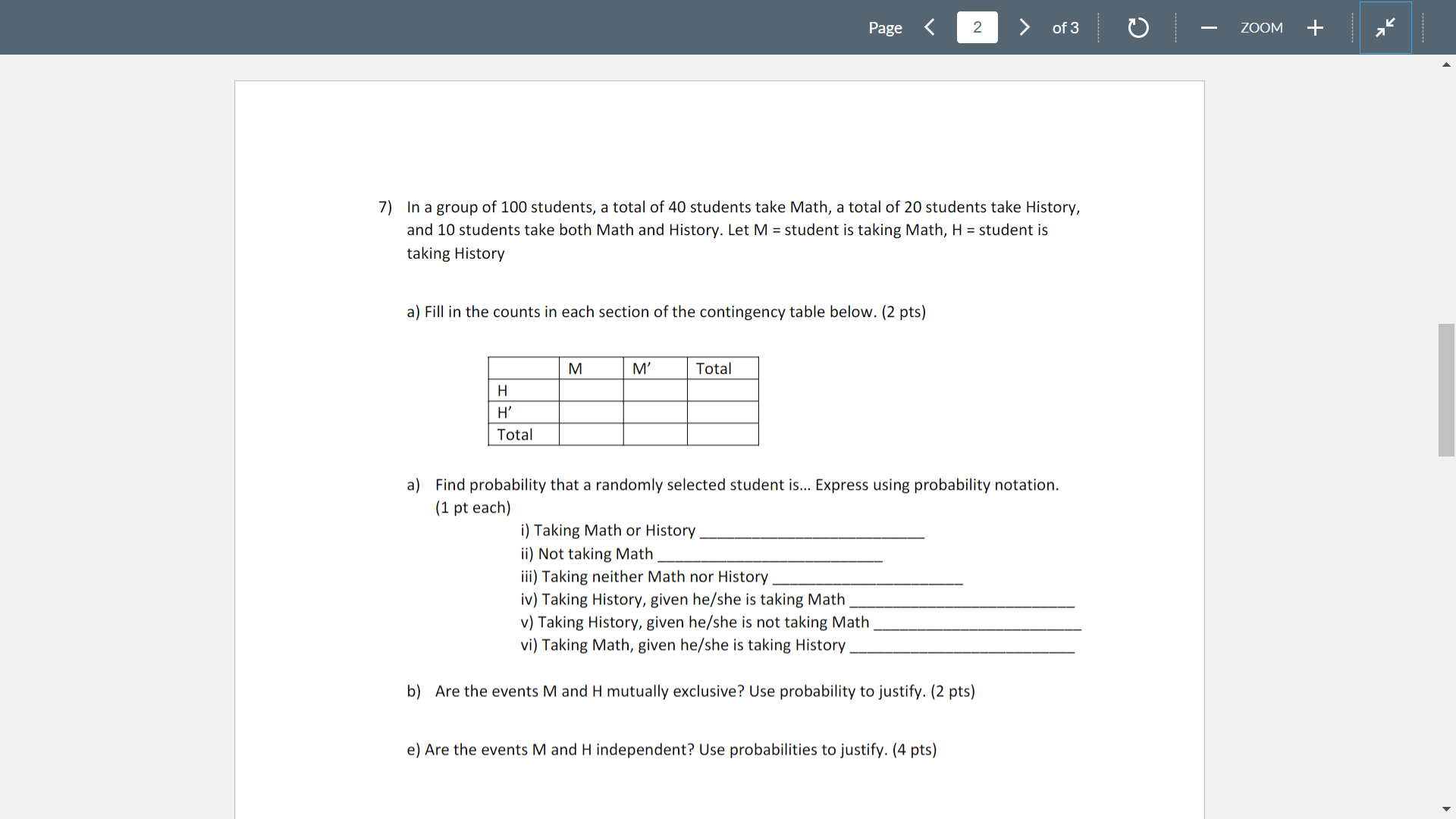Zoom out of the document
Image resolution: width=1456 pixels, height=819 pixels.
click(x=1209, y=27)
